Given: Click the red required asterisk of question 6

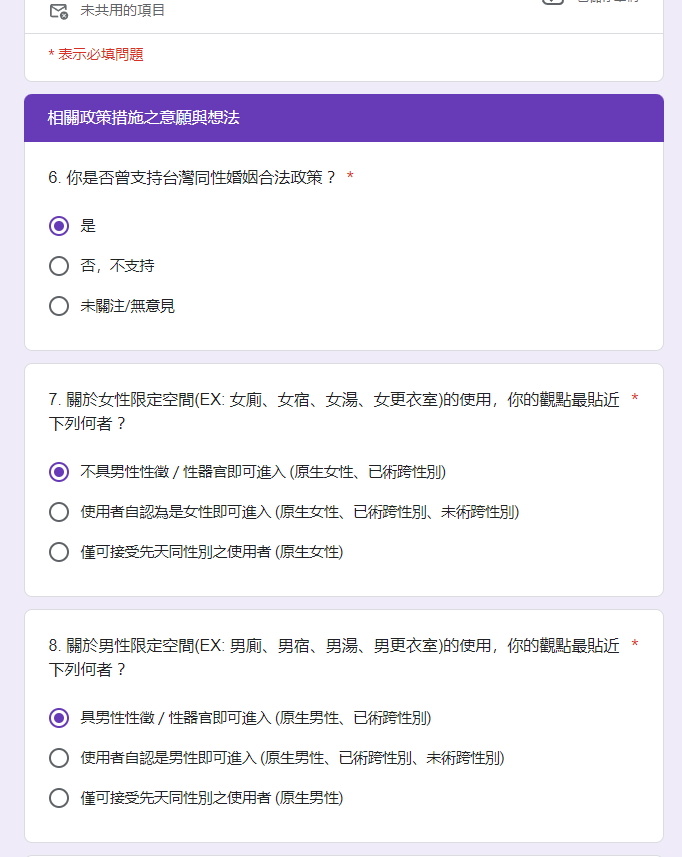Looking at the screenshot, I should pos(350,176).
